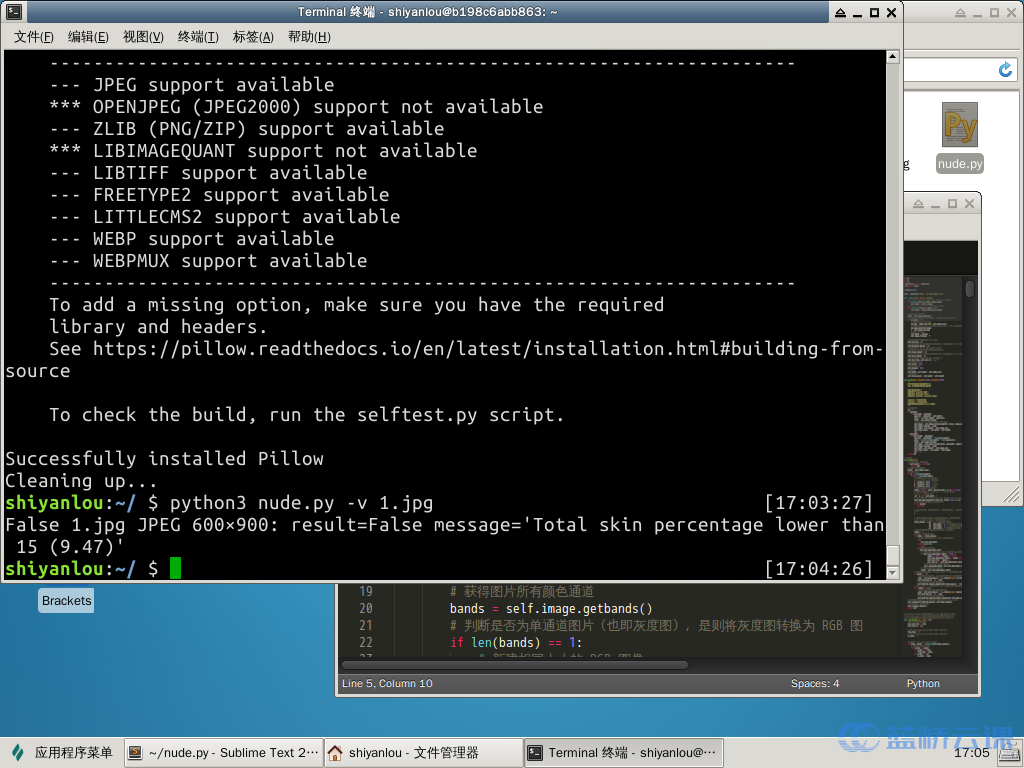Open the 编辑 menu in Terminal

click(x=88, y=37)
